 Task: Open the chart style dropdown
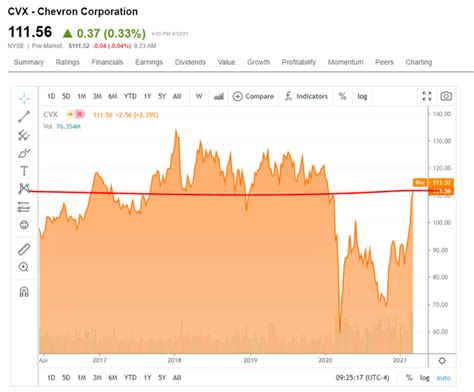[x=219, y=96]
